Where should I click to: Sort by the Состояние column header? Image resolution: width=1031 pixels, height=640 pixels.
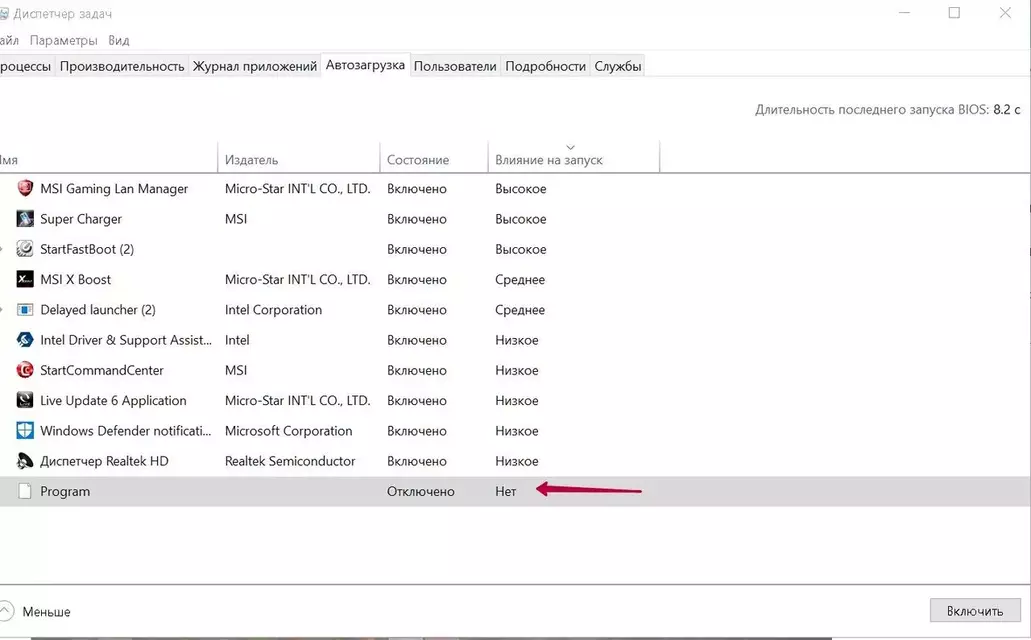pos(434,160)
